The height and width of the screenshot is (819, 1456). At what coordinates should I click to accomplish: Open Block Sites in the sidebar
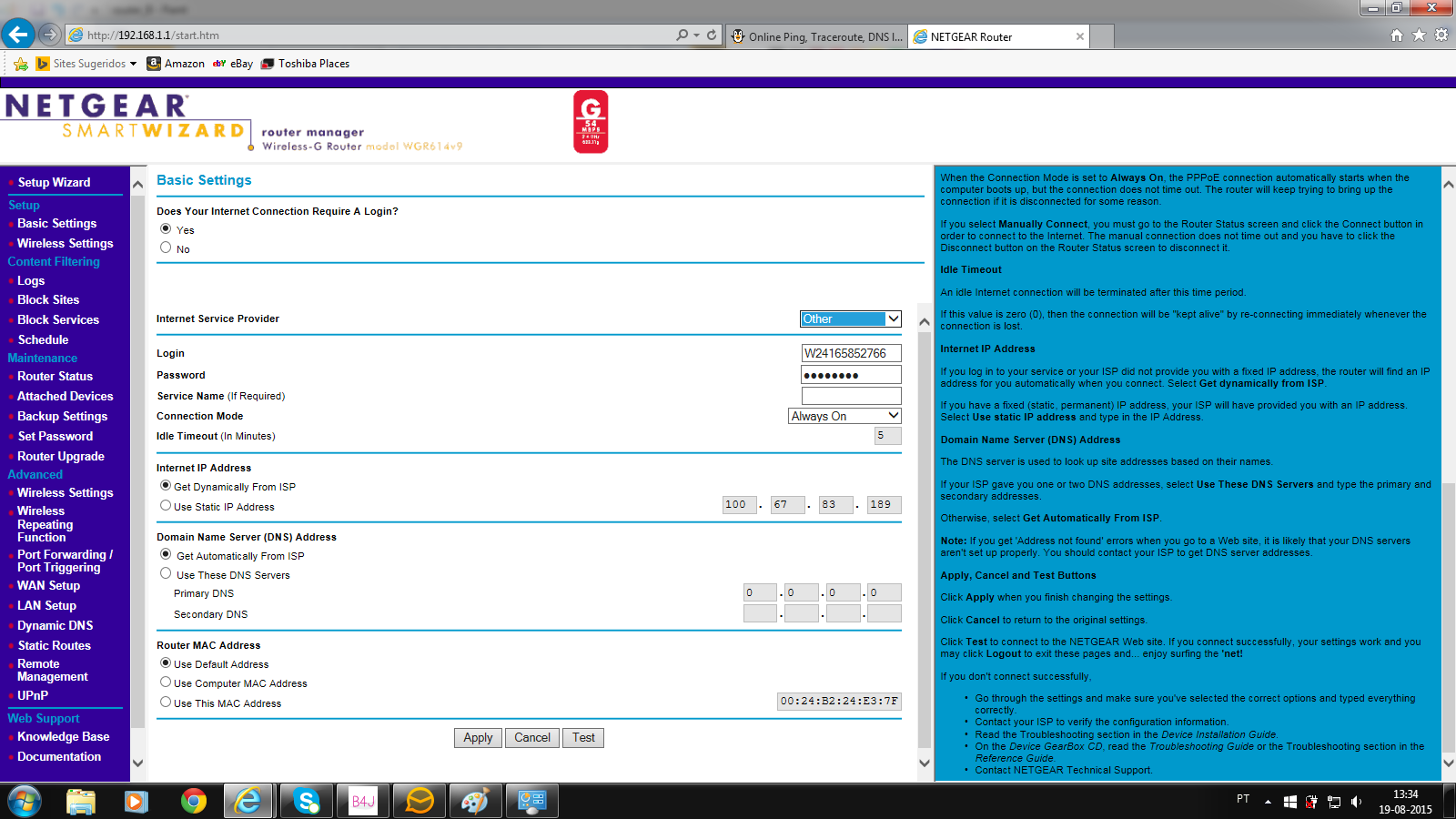click(48, 299)
